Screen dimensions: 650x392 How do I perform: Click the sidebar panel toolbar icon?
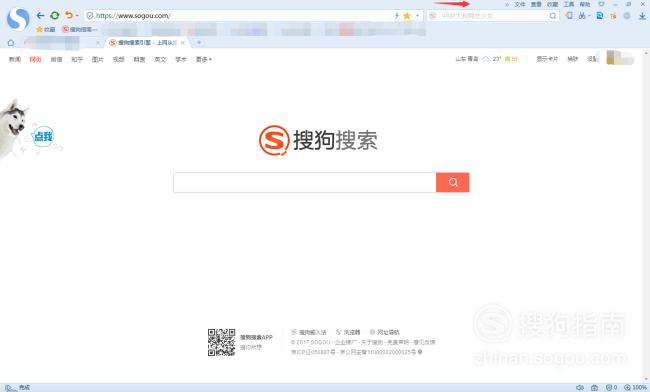click(x=569, y=16)
